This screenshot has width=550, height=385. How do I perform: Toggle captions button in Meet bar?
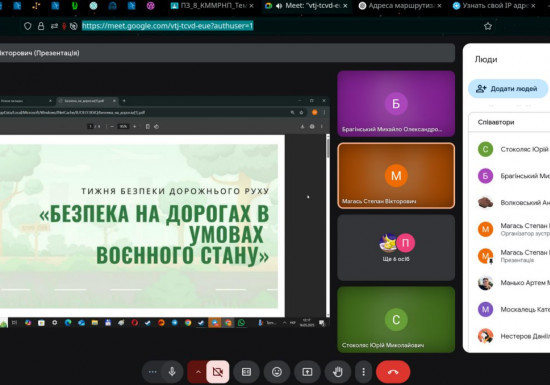click(246, 372)
